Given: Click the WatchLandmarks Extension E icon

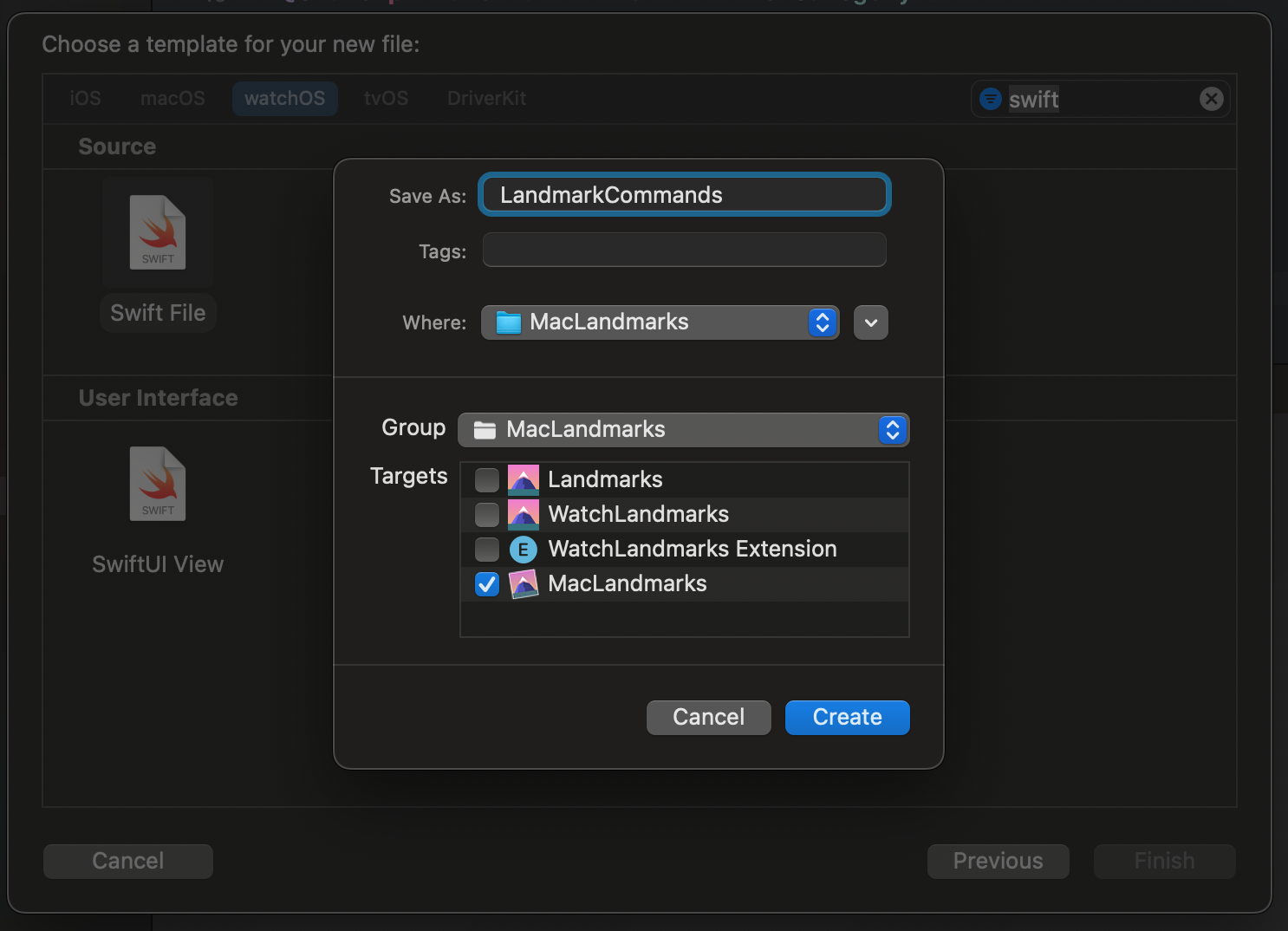Looking at the screenshot, I should (x=524, y=549).
